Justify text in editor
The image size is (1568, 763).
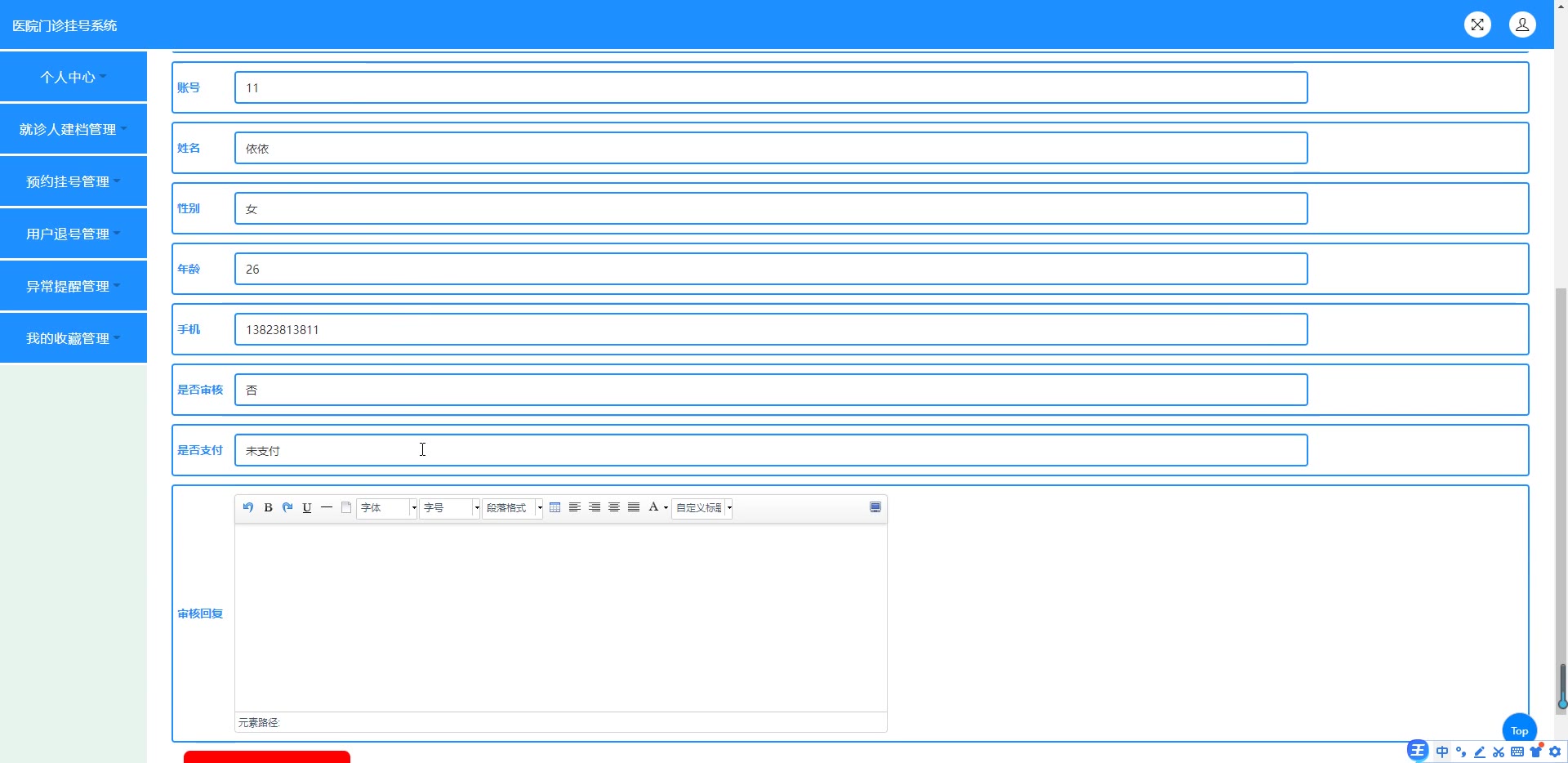tap(634, 507)
